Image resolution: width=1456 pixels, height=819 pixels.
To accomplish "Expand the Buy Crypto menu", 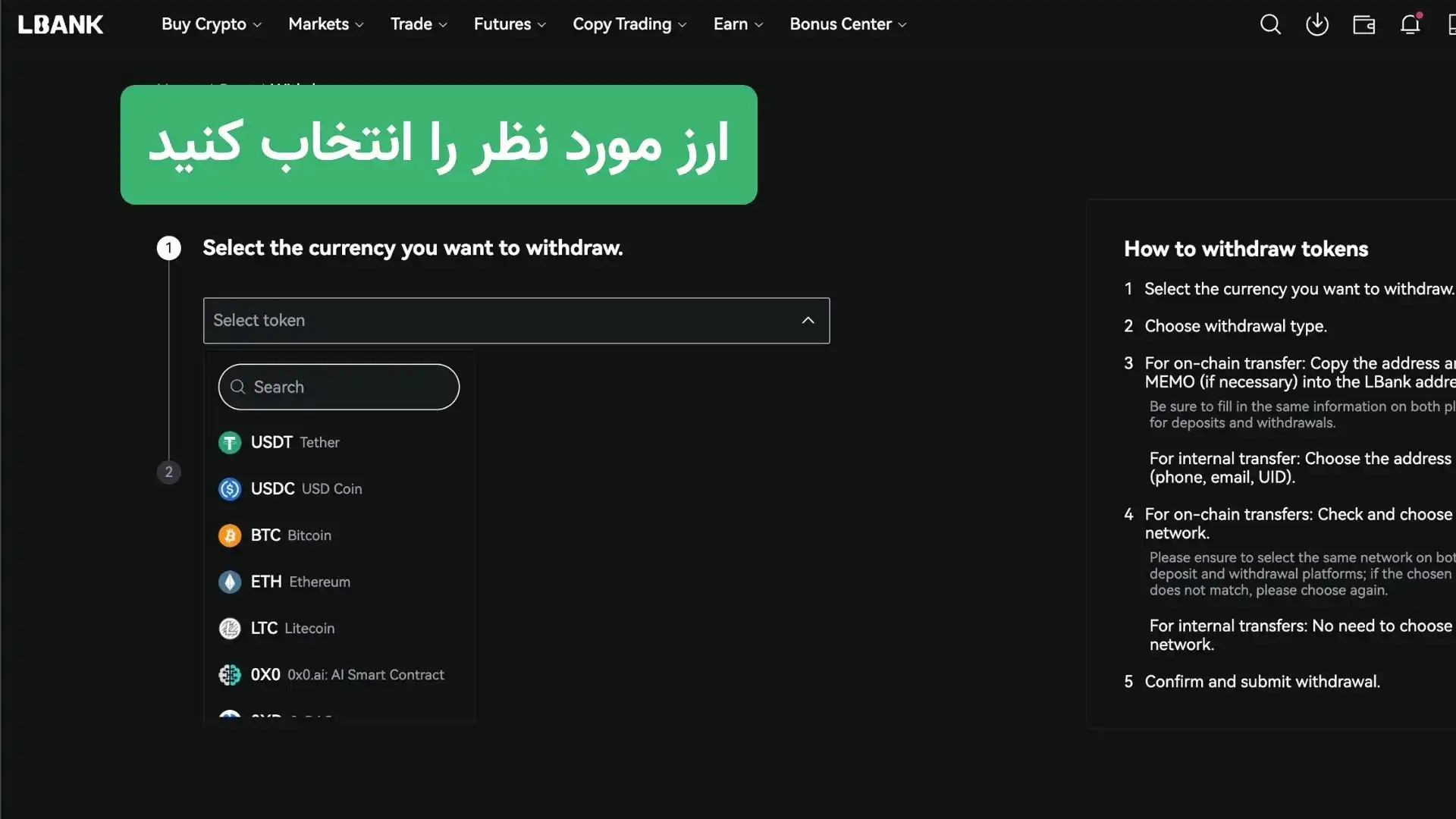I will pos(211,24).
